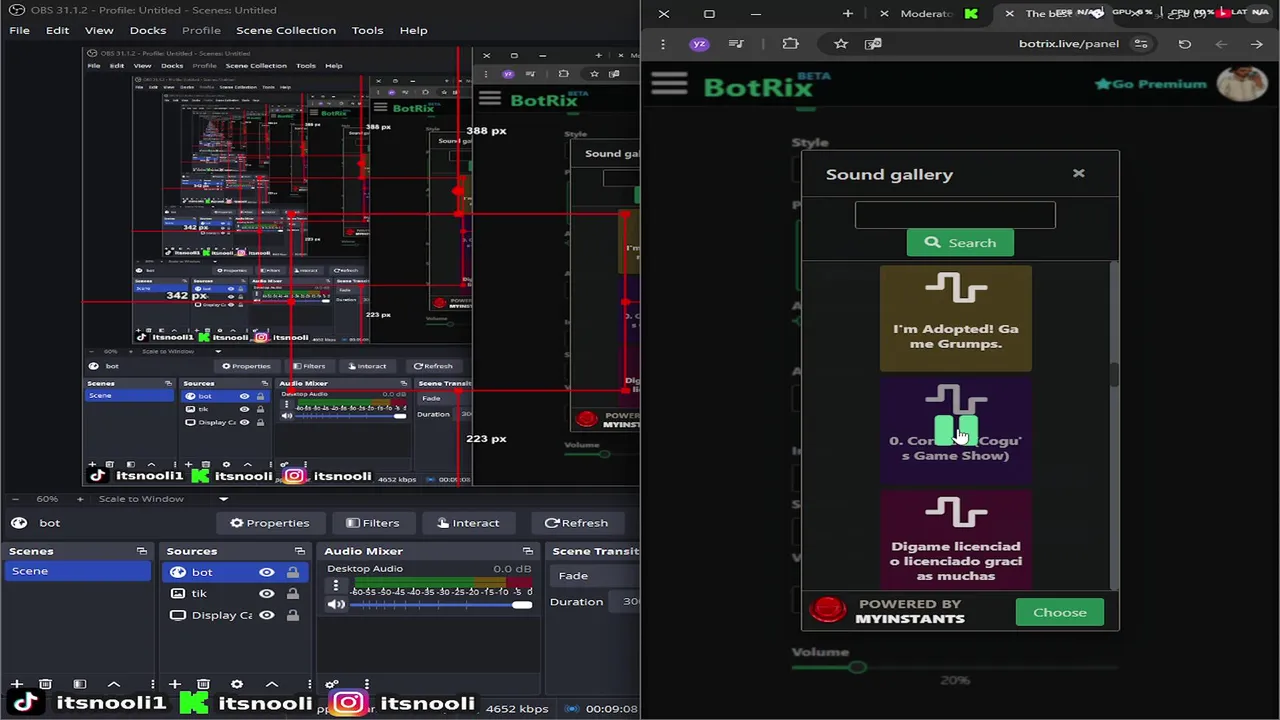Remove selected scene with trash icon

(x=45, y=684)
